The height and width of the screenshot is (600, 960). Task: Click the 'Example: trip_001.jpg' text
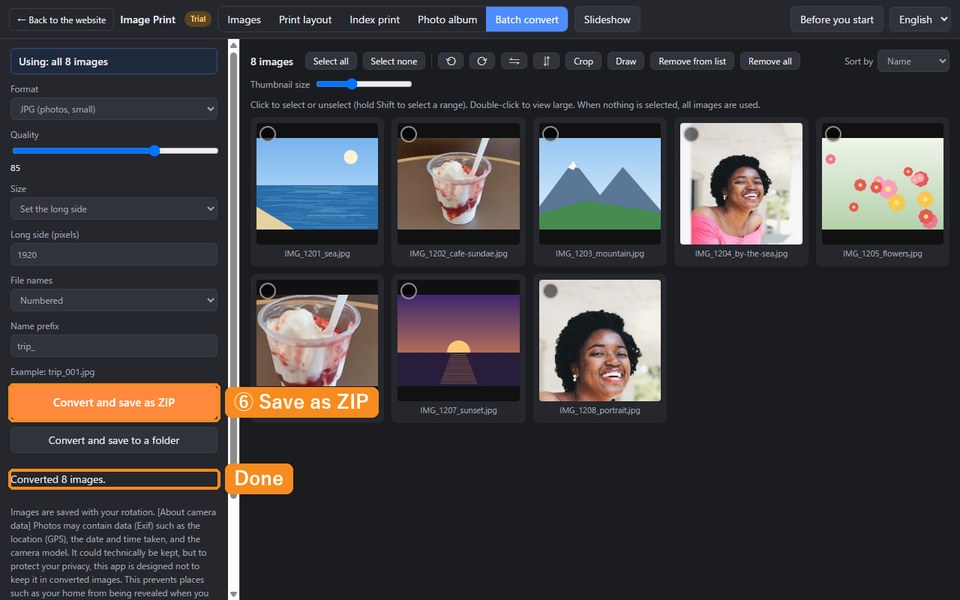click(53, 372)
